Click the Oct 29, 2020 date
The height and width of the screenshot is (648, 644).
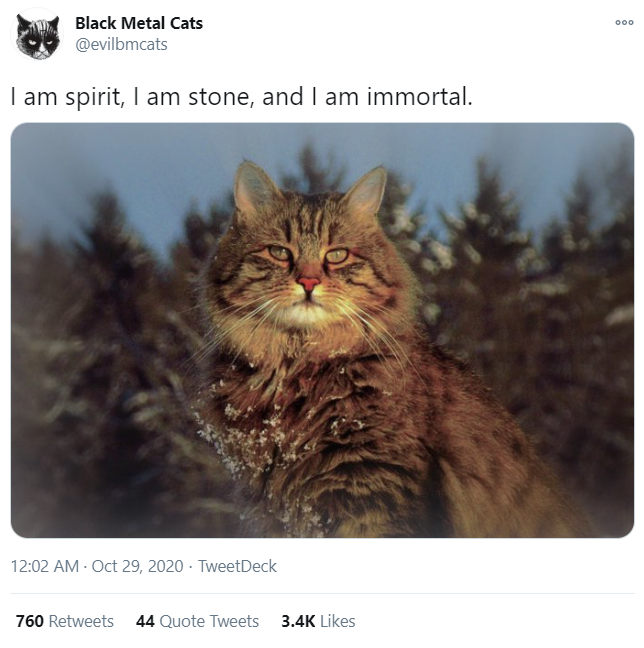point(137,566)
